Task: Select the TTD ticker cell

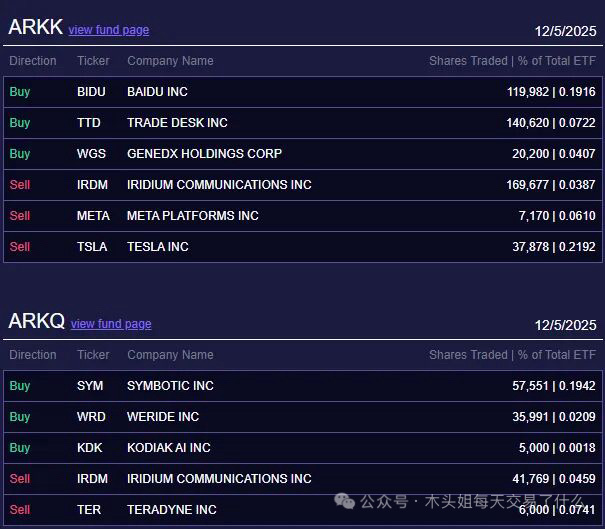Action: tap(89, 123)
